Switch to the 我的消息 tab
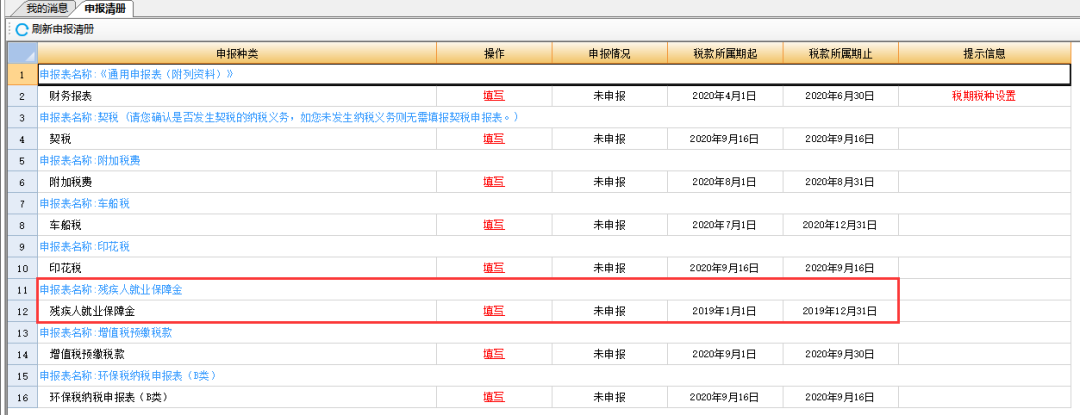The image size is (1080, 415). [48, 9]
